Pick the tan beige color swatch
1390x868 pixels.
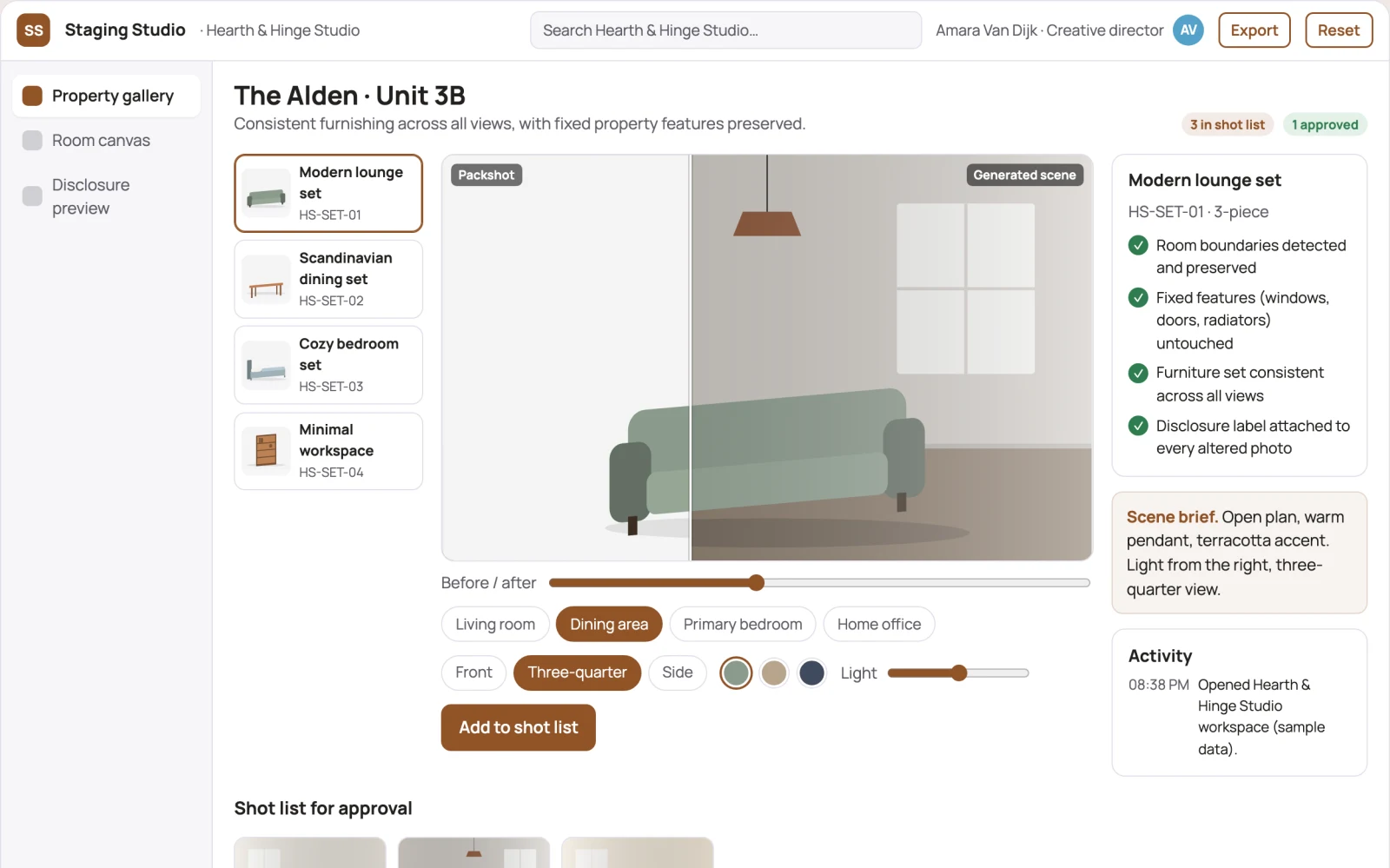773,673
